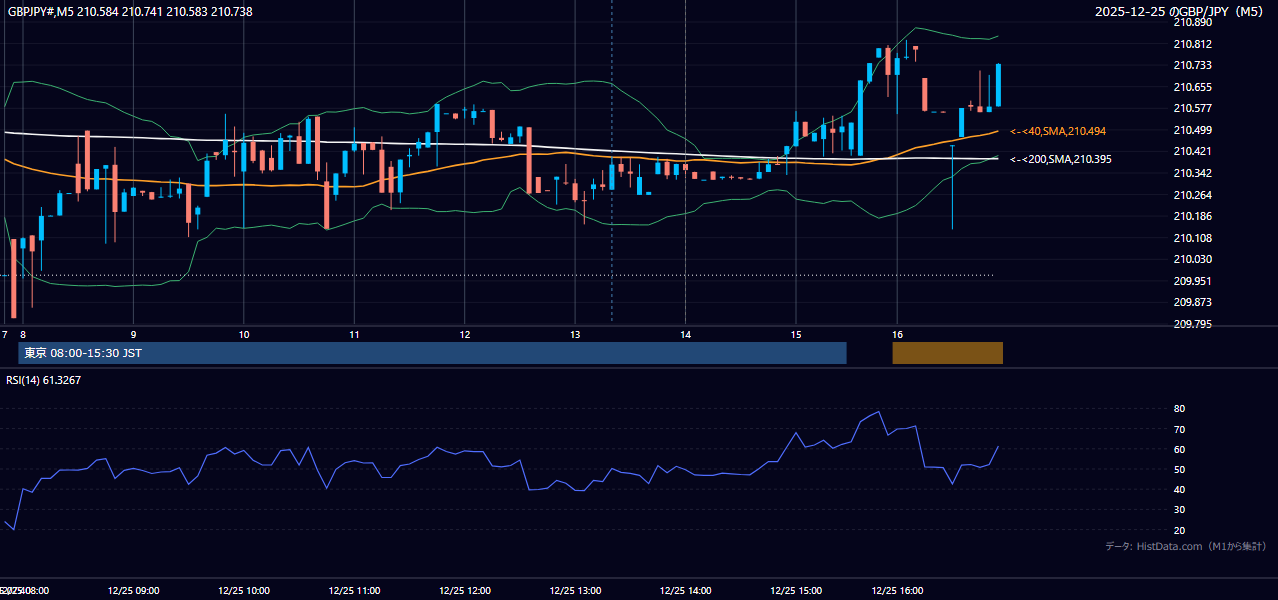Click price axis value 210.890

[x=1191, y=22]
